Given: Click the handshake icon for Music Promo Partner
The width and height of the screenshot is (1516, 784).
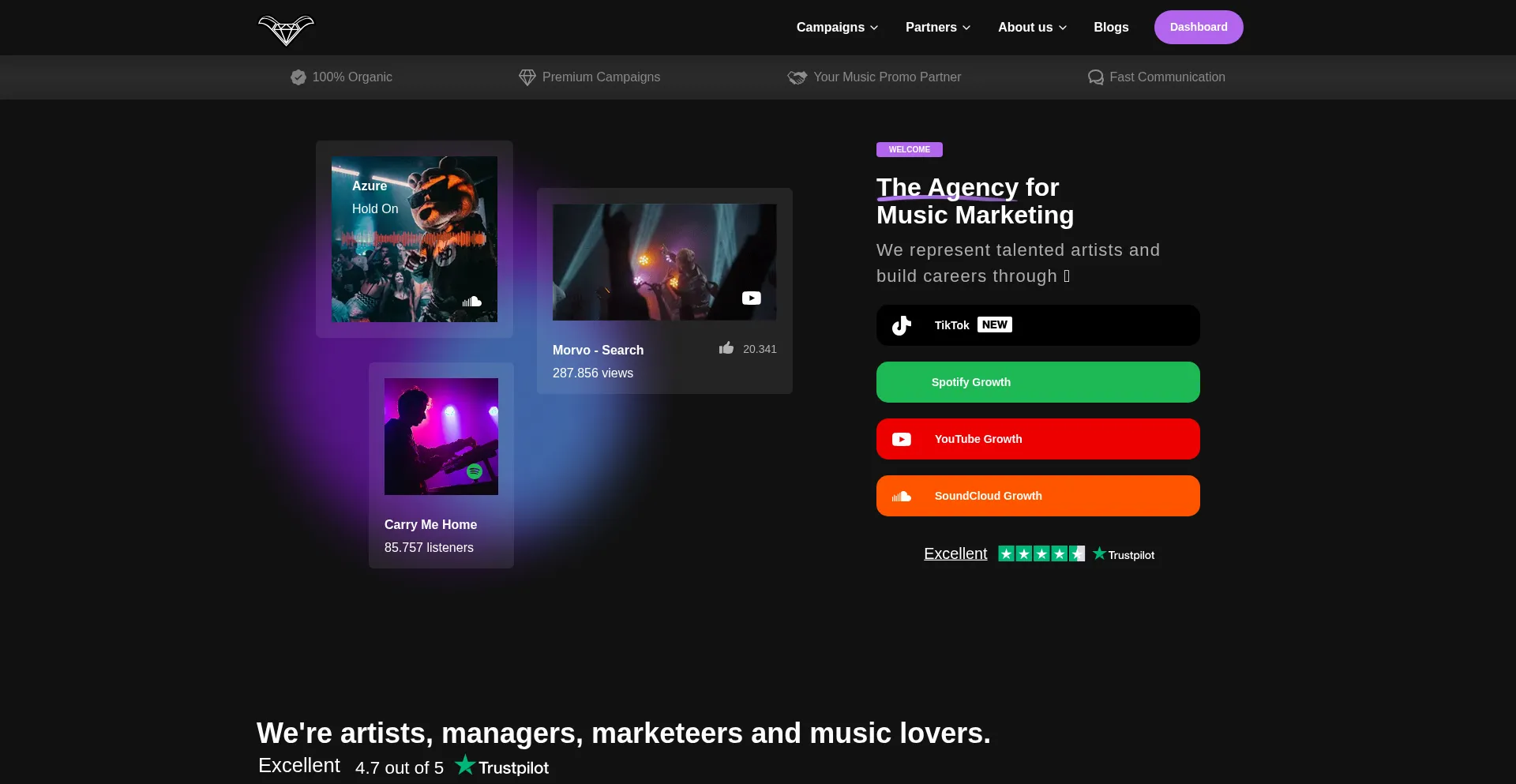Looking at the screenshot, I should pyautogui.click(x=797, y=77).
